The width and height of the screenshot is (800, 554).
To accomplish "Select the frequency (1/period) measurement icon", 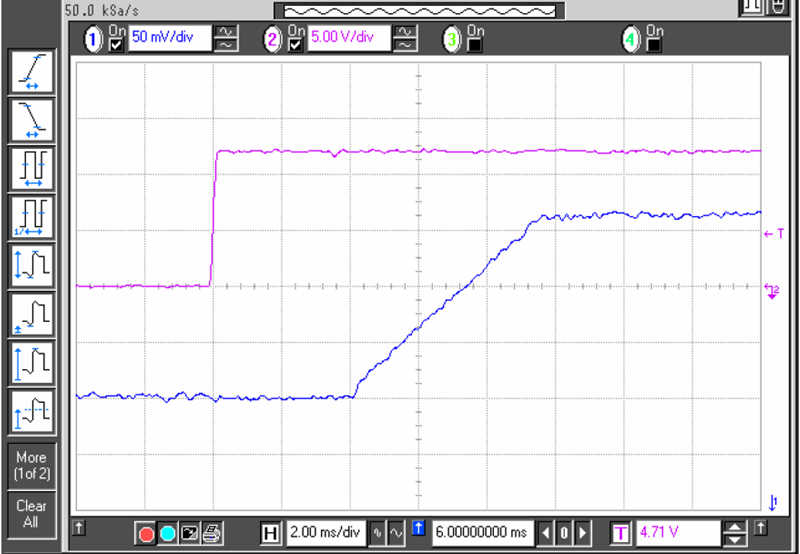I will coord(32,218).
